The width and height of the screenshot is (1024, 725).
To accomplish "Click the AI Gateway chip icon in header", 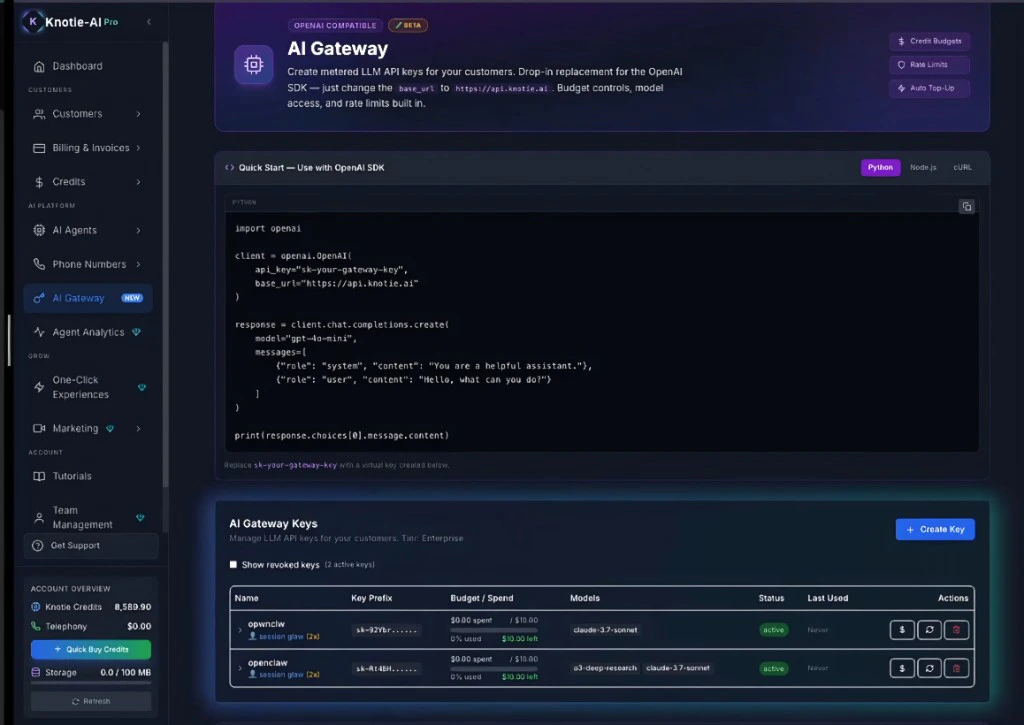I will click(x=253, y=64).
